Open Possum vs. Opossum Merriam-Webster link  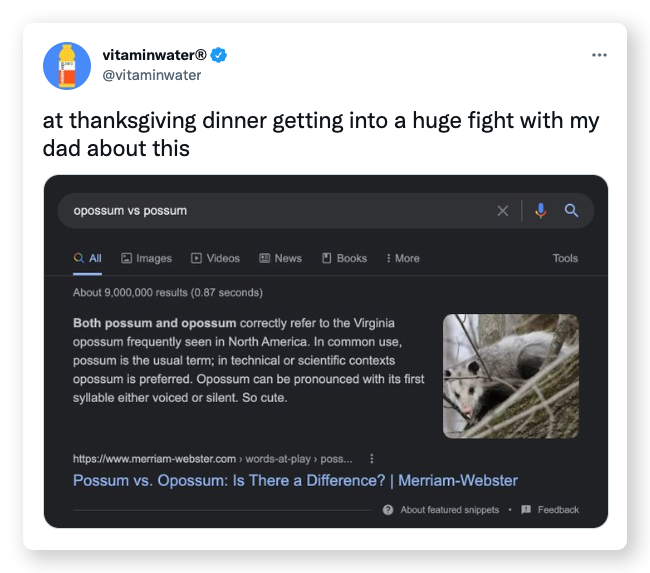click(295, 481)
